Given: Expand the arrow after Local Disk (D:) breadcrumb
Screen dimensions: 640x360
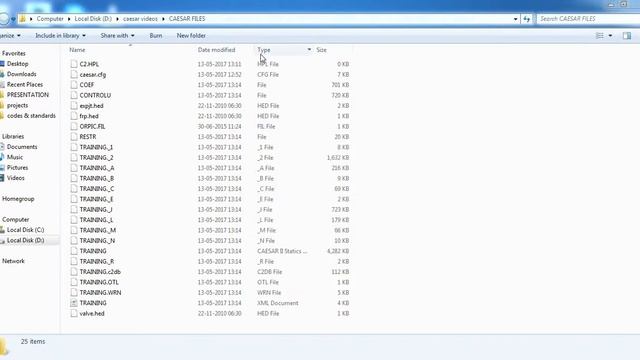Looking at the screenshot, I should coord(117,19).
